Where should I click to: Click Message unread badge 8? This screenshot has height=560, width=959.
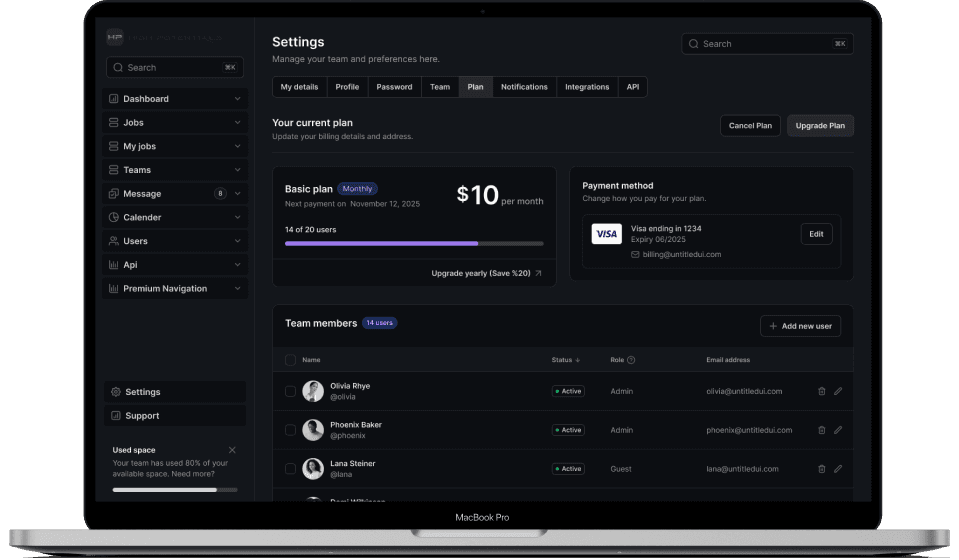tap(220, 194)
